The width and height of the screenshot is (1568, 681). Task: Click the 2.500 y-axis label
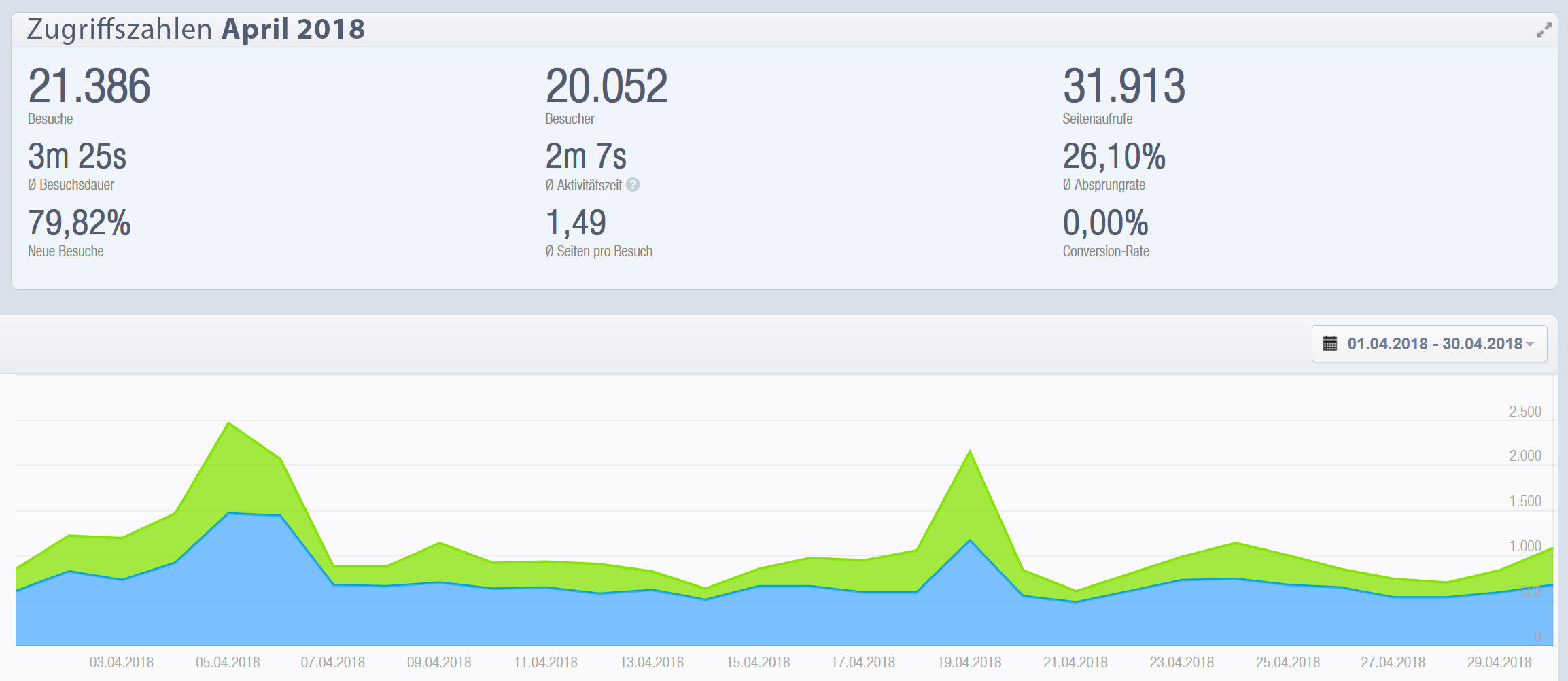click(x=1525, y=411)
